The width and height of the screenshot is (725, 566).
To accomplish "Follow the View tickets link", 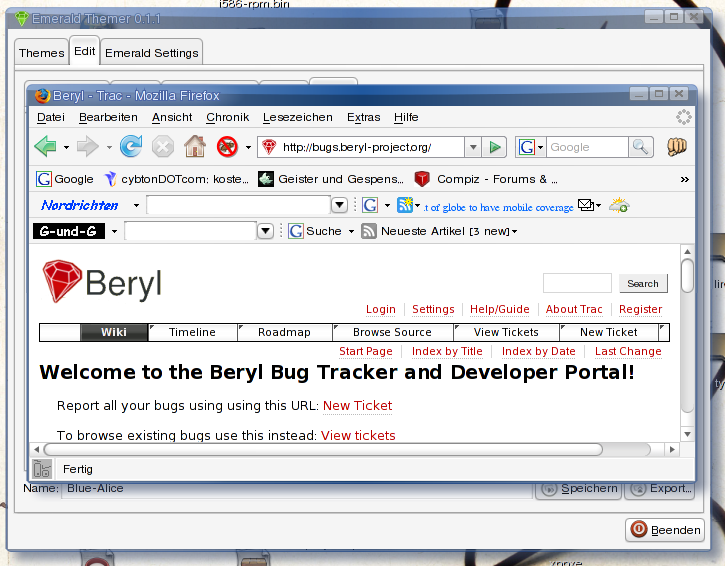I will 358,436.
